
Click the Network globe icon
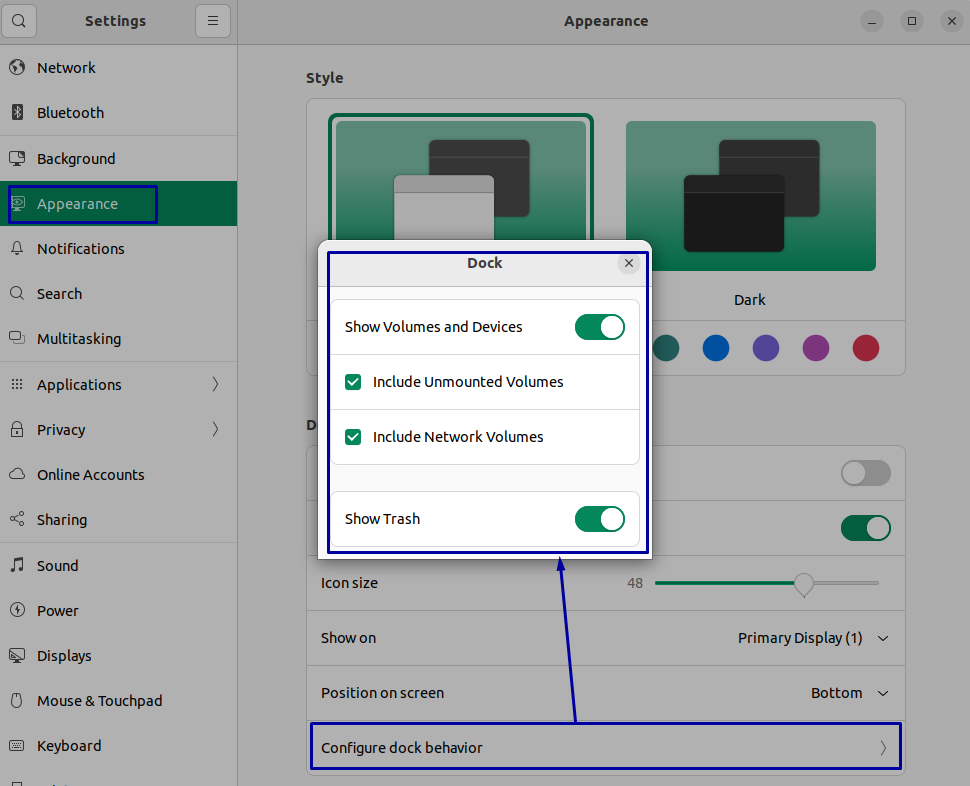pyautogui.click(x=17, y=67)
